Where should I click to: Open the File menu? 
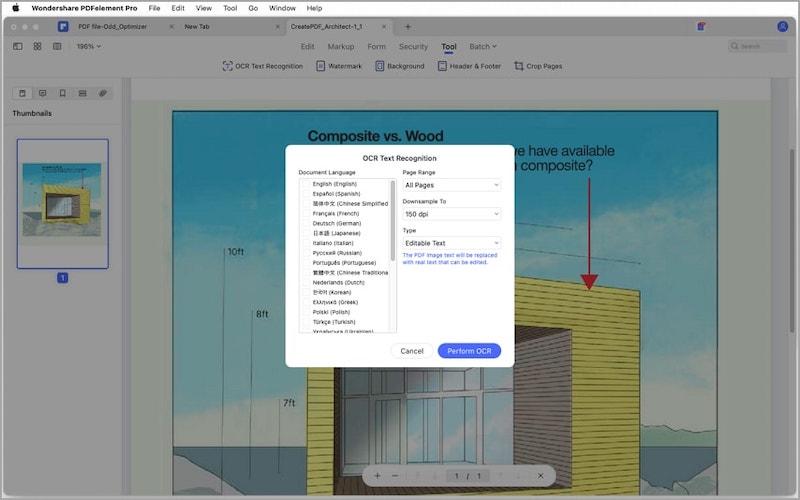click(x=154, y=8)
